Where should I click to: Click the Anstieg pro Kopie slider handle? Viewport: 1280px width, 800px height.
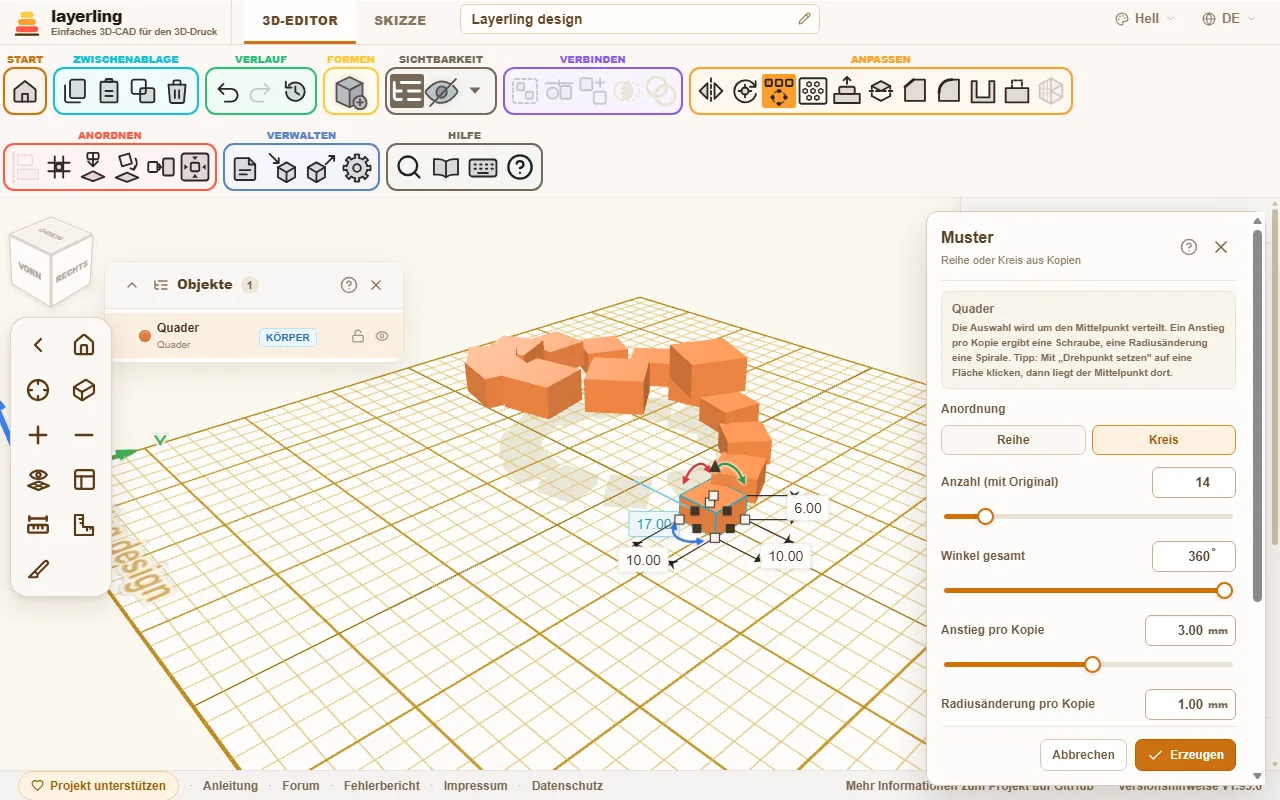[1092, 664]
